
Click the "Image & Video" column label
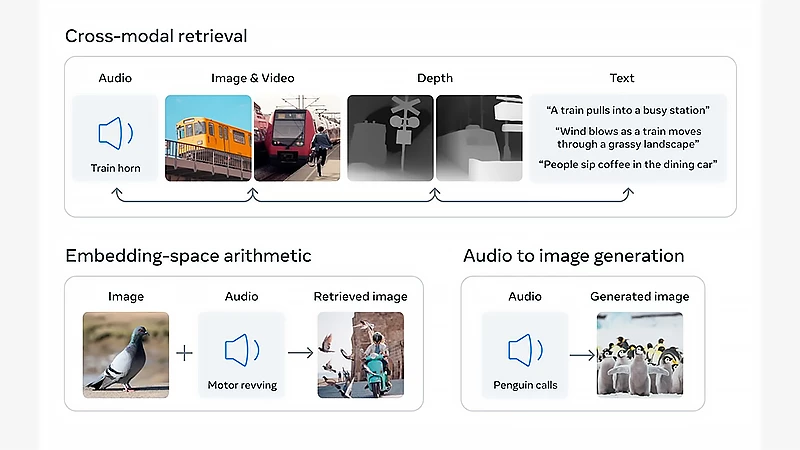tap(253, 78)
